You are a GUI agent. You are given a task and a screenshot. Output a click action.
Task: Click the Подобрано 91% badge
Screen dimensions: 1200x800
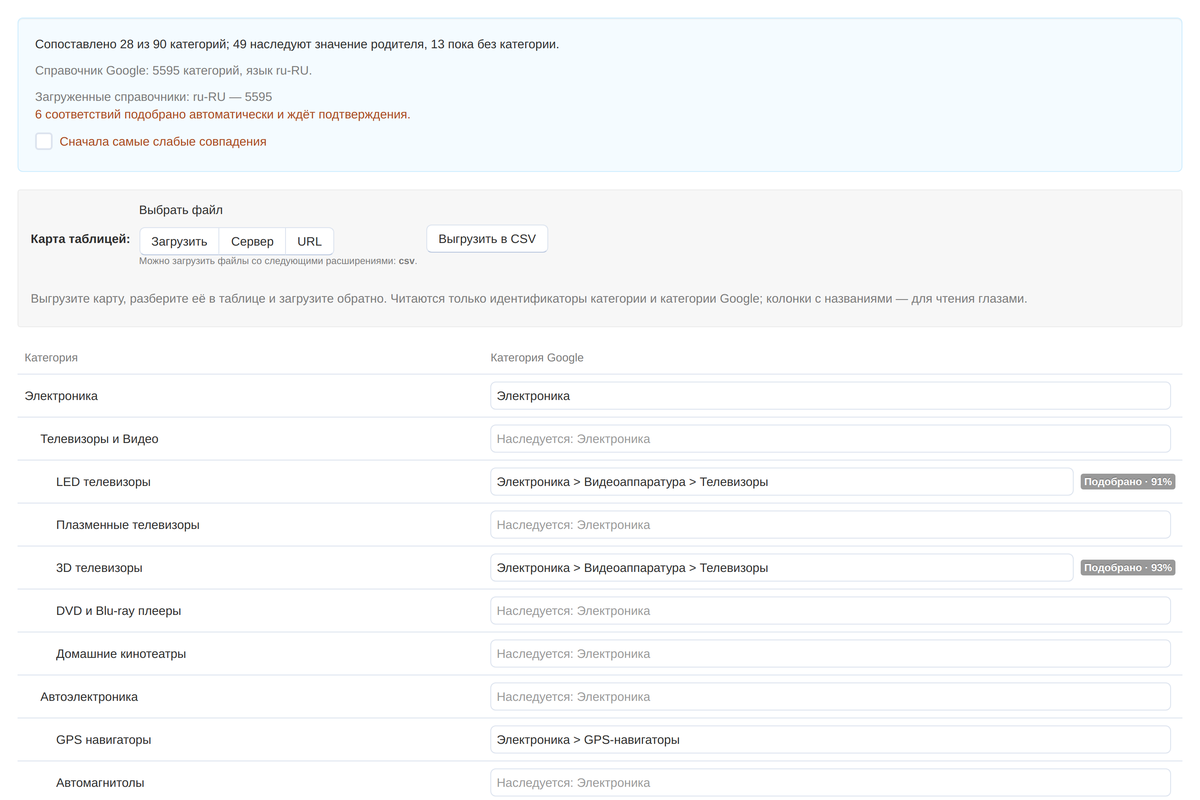point(1128,482)
